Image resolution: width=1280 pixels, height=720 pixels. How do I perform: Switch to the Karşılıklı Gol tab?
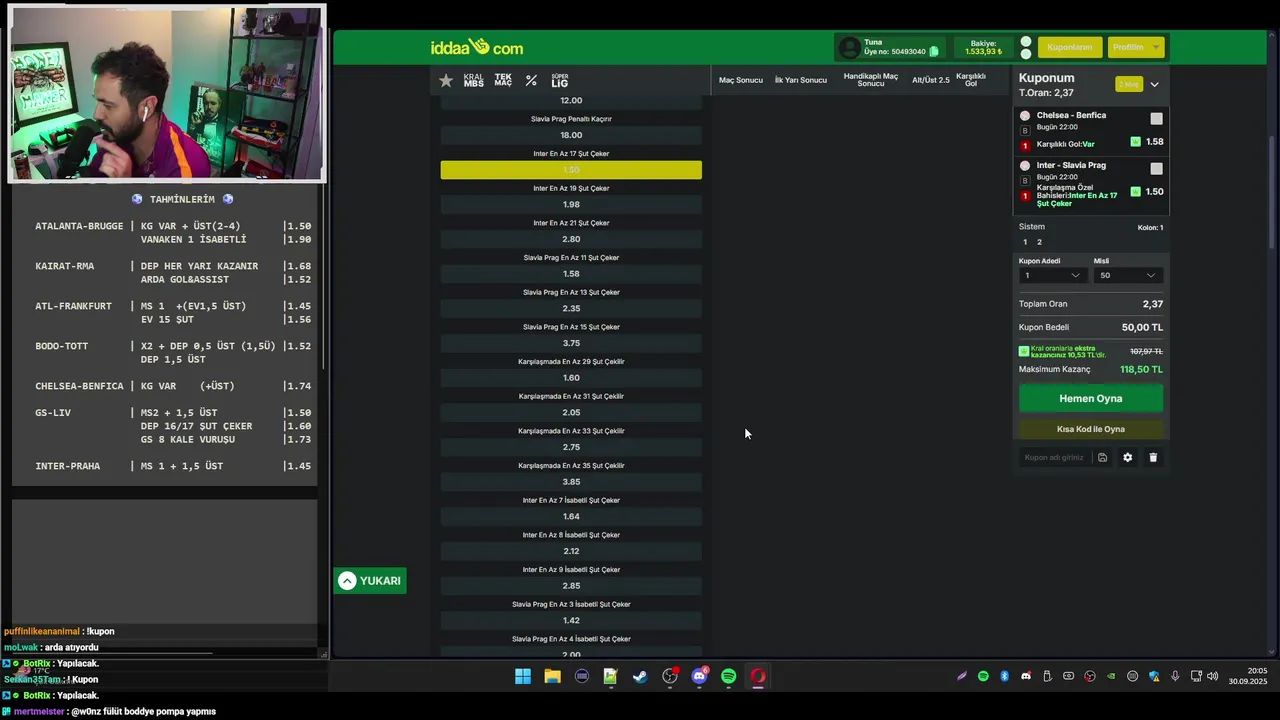tap(971, 80)
